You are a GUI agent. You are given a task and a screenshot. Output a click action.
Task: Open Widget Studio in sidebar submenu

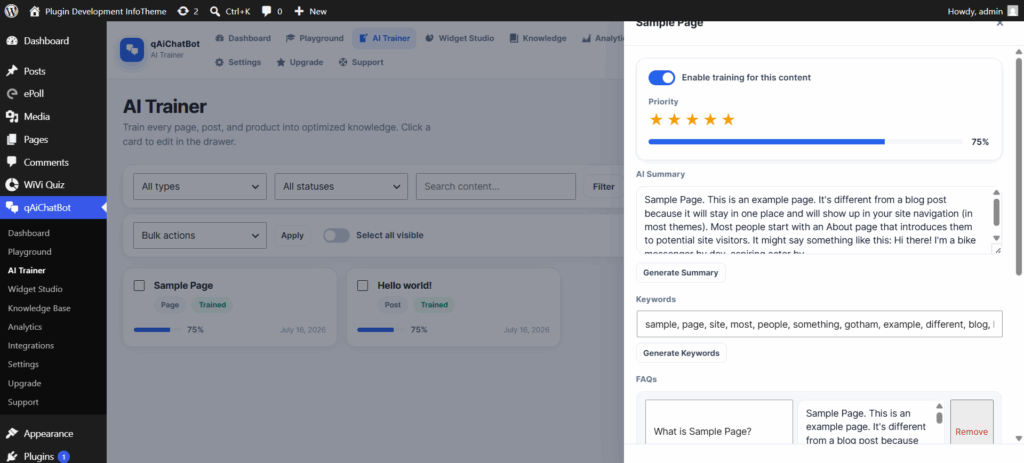coord(35,289)
